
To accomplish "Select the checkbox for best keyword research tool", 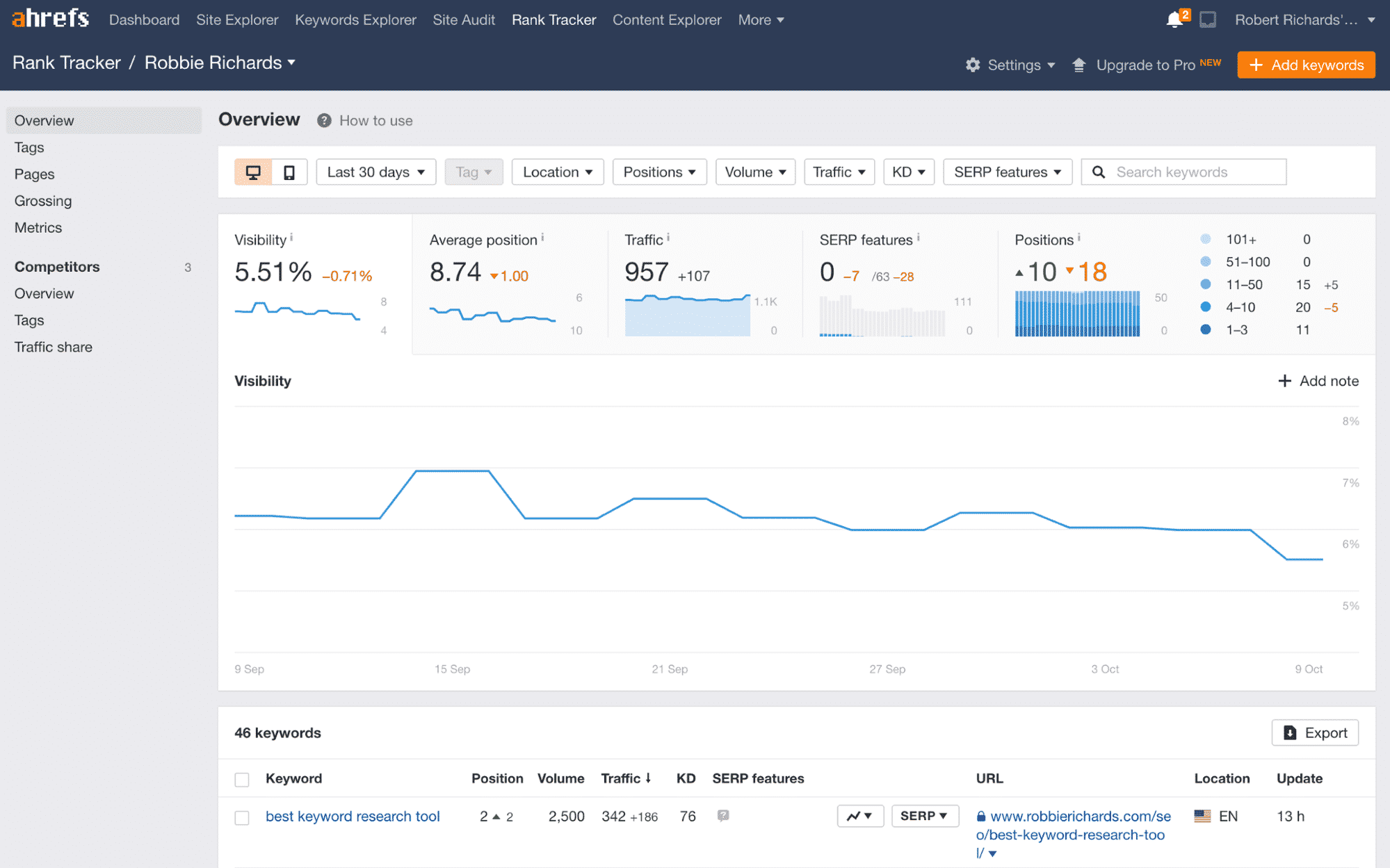I will [242, 817].
